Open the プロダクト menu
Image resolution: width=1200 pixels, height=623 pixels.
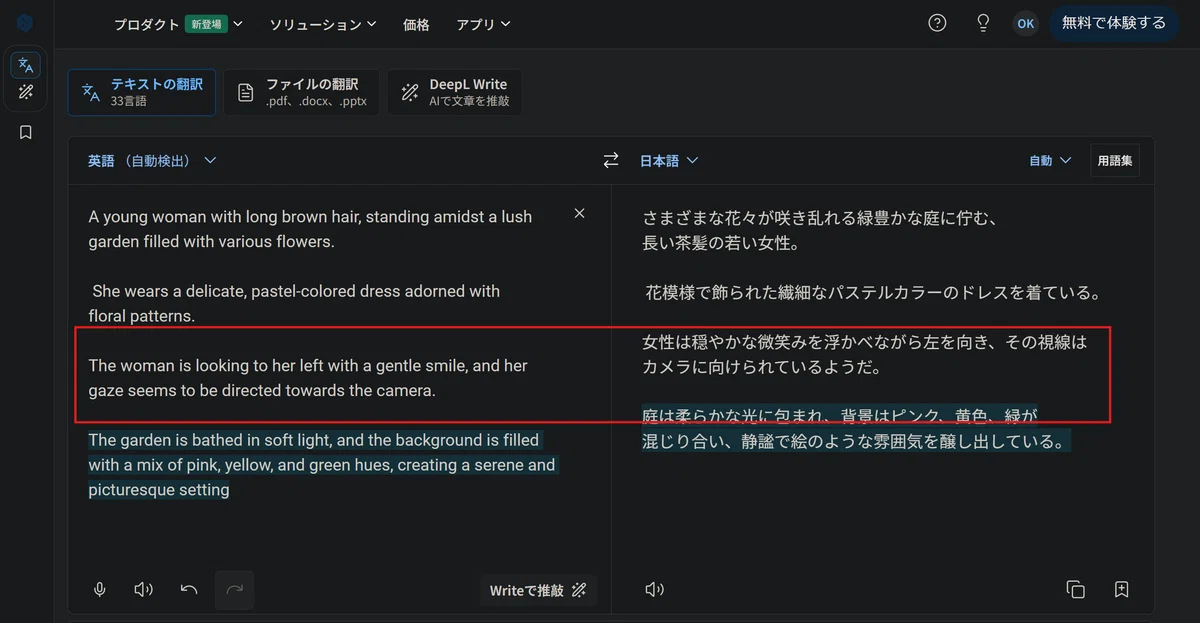coord(178,24)
